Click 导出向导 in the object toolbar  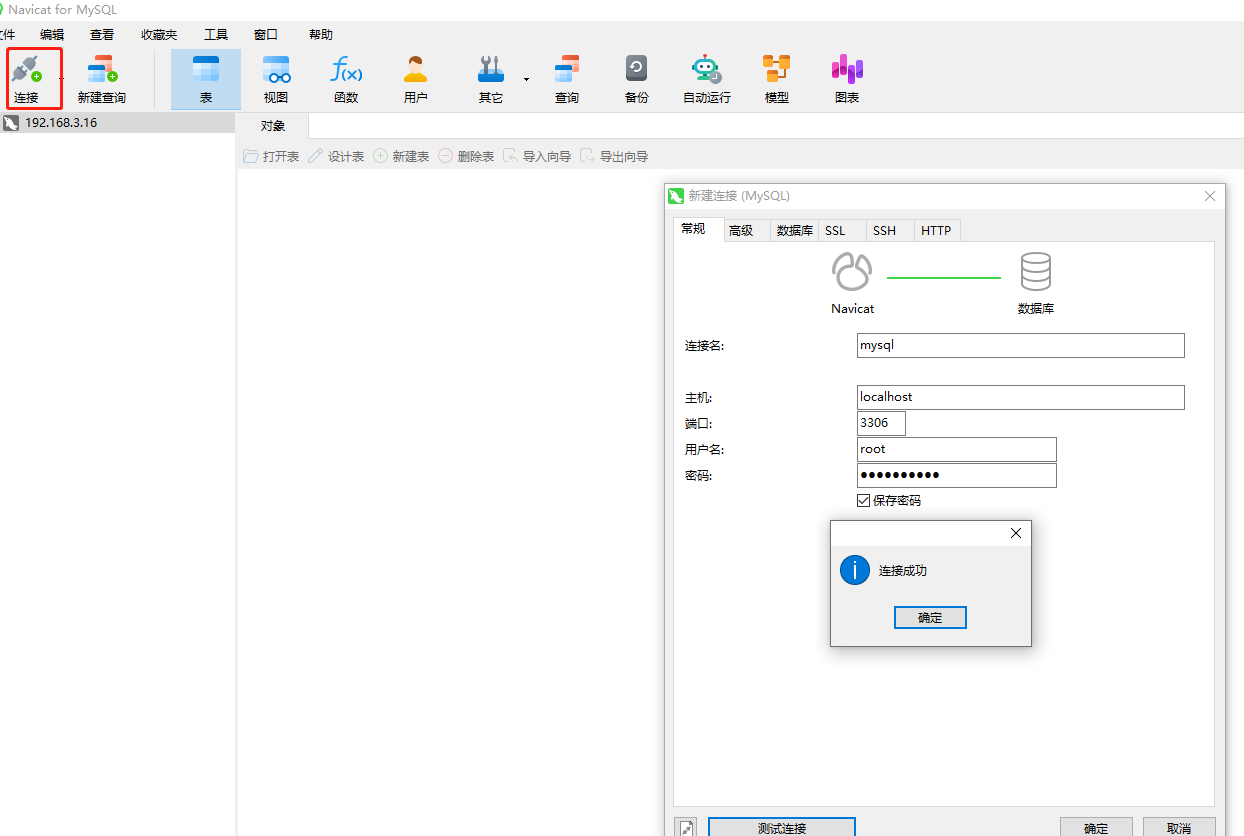coord(614,157)
